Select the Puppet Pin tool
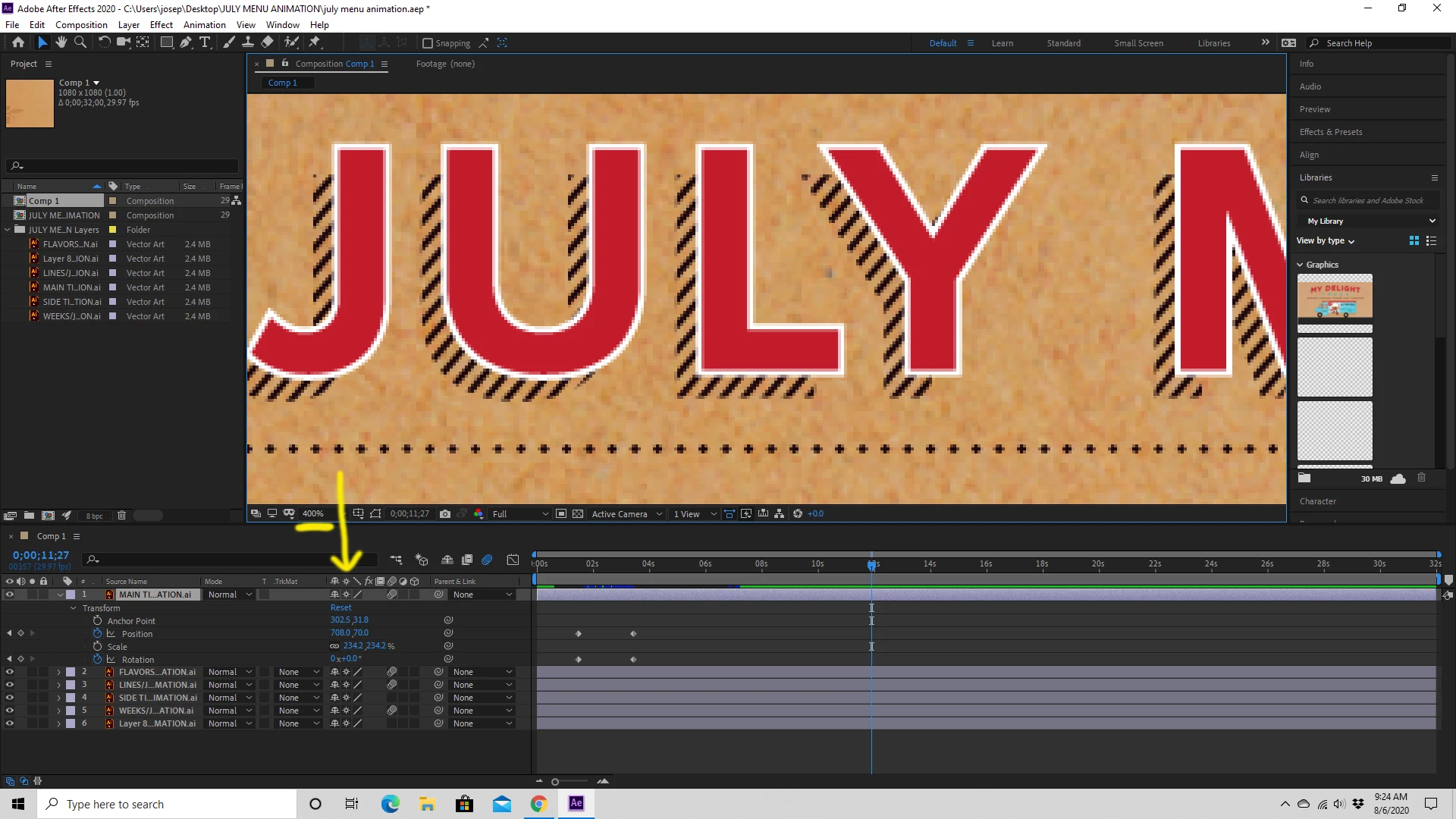Image resolution: width=1456 pixels, height=819 pixels. click(x=315, y=42)
